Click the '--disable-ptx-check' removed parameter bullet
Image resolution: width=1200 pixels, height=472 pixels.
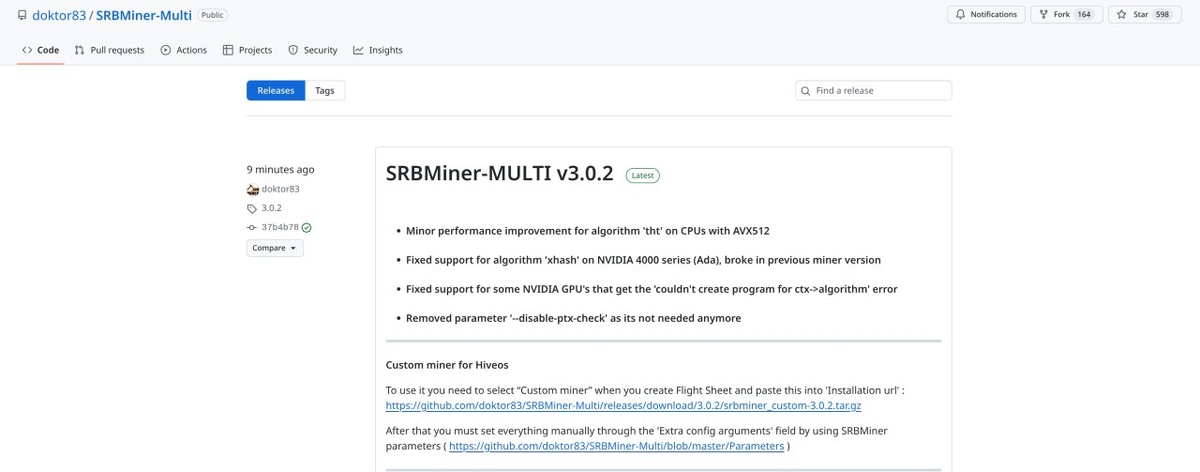(x=573, y=318)
